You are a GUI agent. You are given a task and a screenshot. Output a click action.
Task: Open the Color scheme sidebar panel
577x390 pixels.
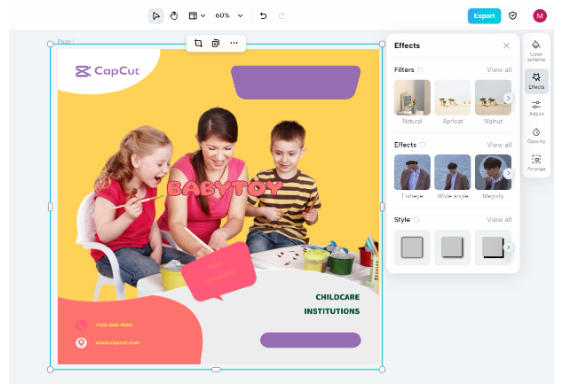pos(536,50)
